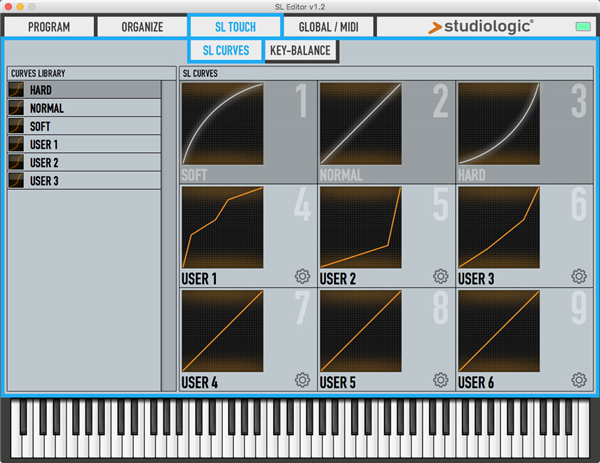Click the SOFT curve icon in library
The image size is (600, 463).
pyautogui.click(x=16, y=126)
